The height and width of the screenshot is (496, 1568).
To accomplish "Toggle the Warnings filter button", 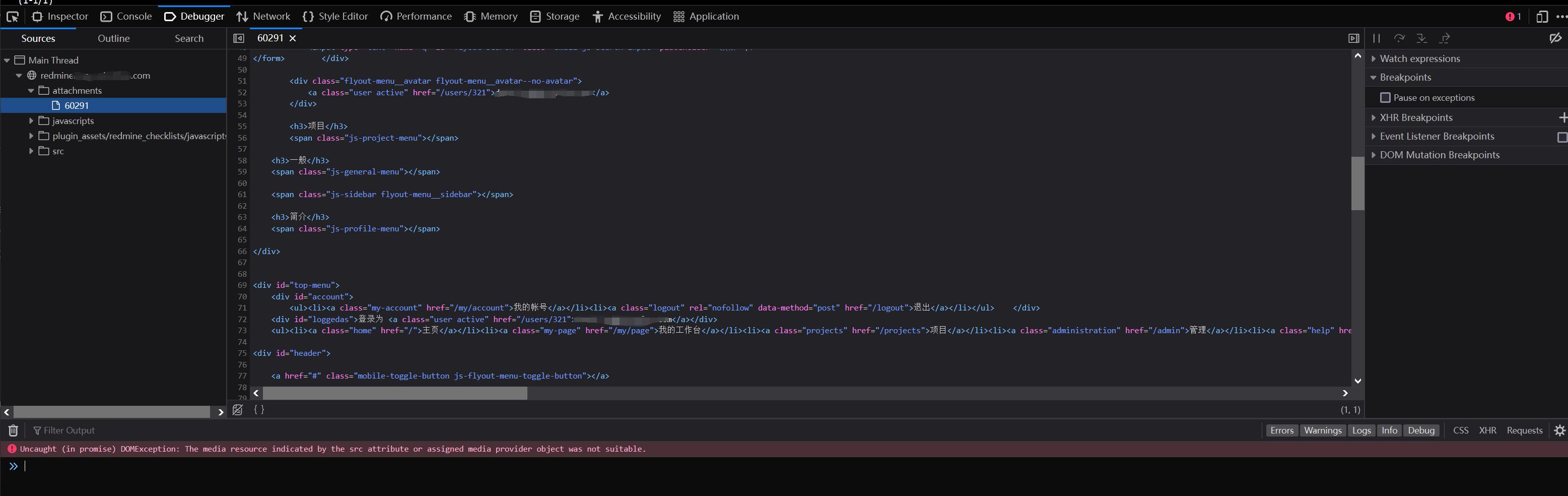I will click(1322, 431).
